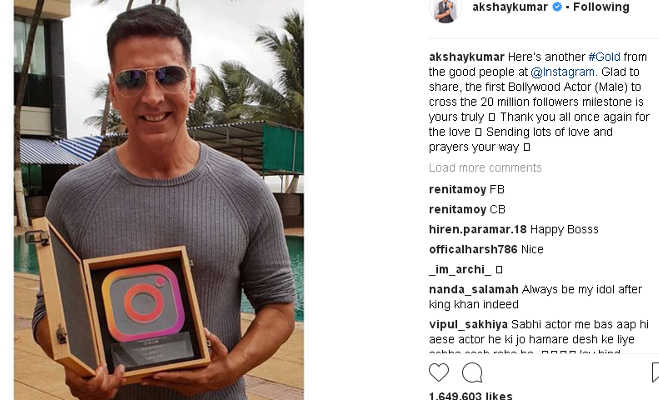Open akshaykumar's profile picture avatar
Screen dimensions: 659x400
tap(445, 11)
